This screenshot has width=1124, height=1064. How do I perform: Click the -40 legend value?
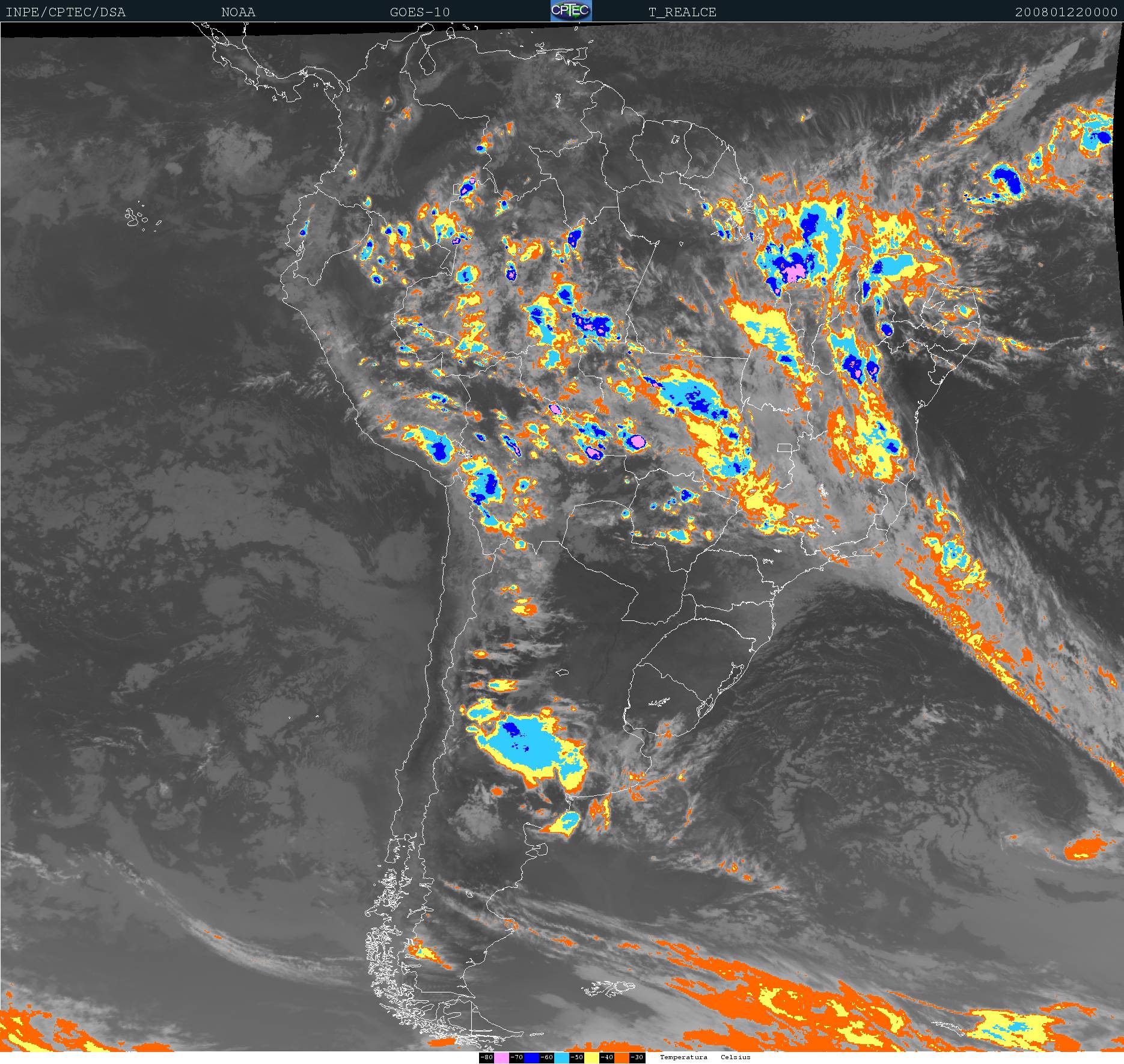pyautogui.click(x=607, y=1057)
